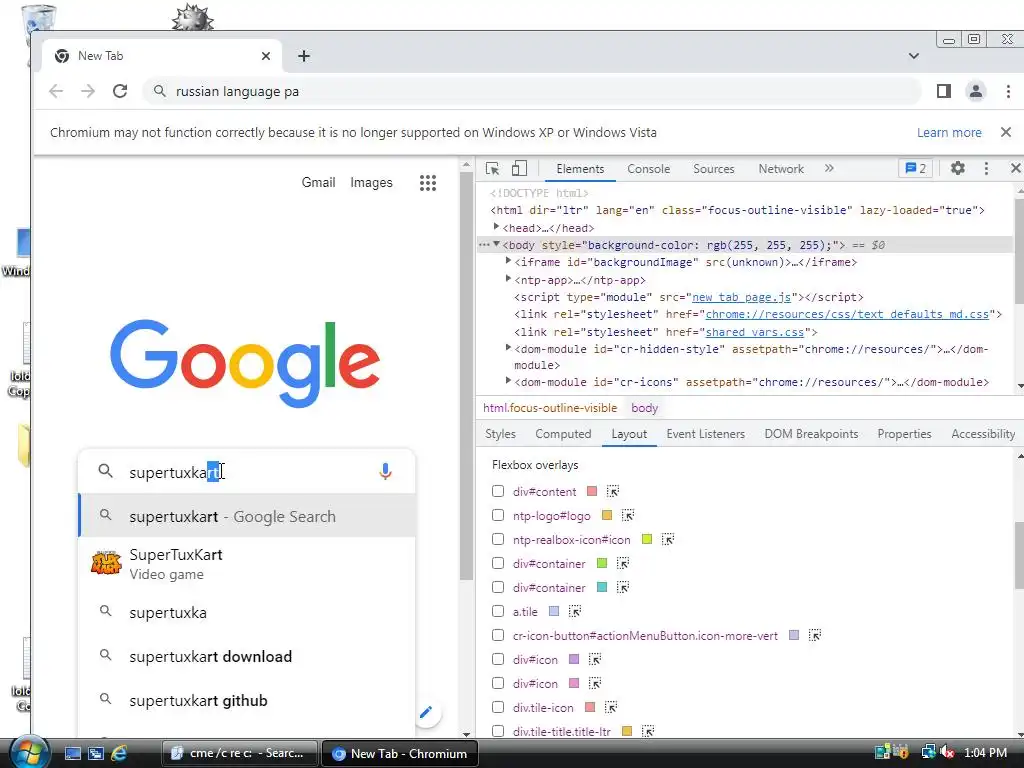This screenshot has height=768, width=1024.
Task: Change the ntp-logo#logo overlay color swatch
Action: (x=607, y=515)
